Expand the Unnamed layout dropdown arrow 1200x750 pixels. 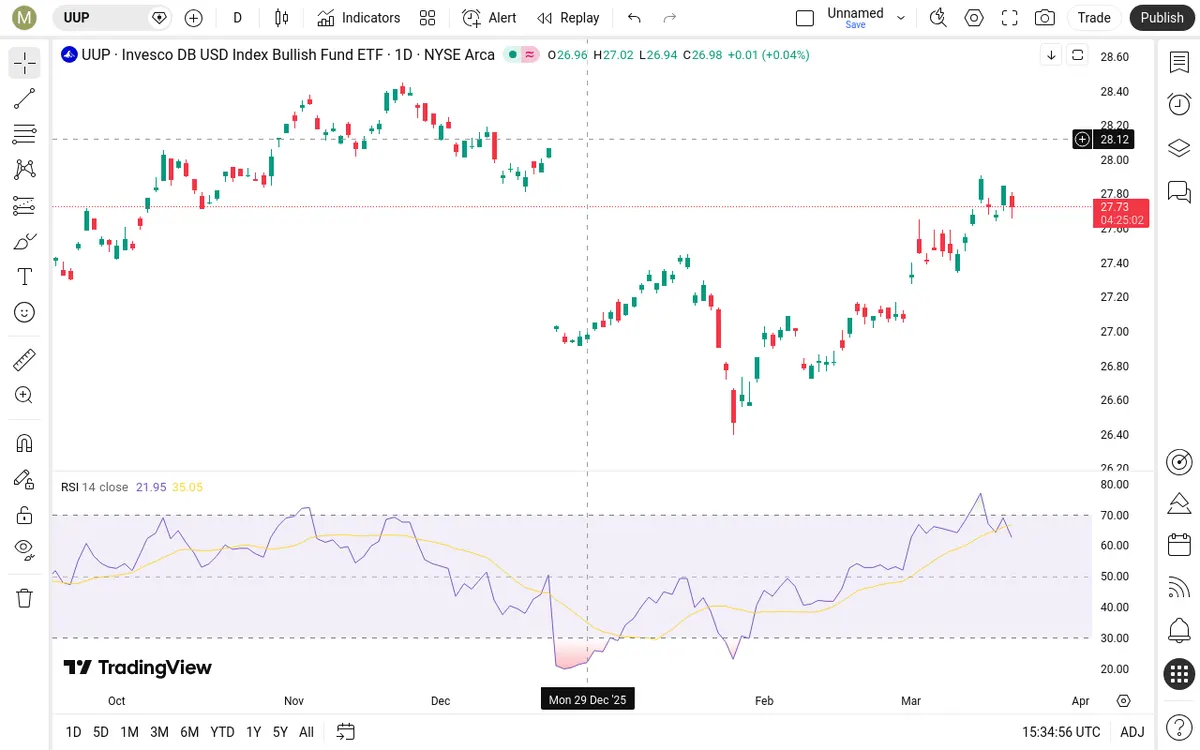pos(901,18)
